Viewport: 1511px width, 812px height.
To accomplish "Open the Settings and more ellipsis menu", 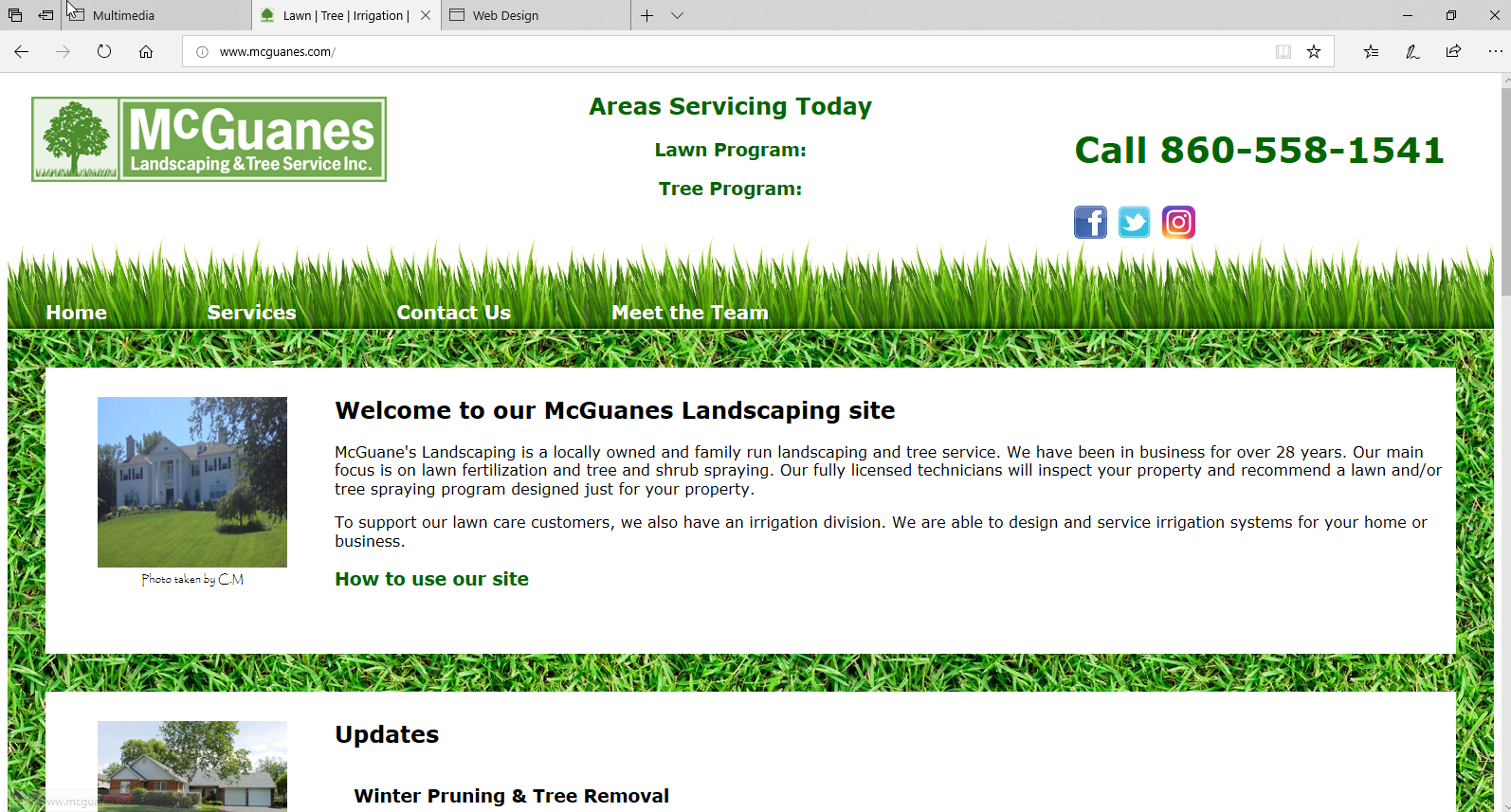I will pyautogui.click(x=1495, y=51).
